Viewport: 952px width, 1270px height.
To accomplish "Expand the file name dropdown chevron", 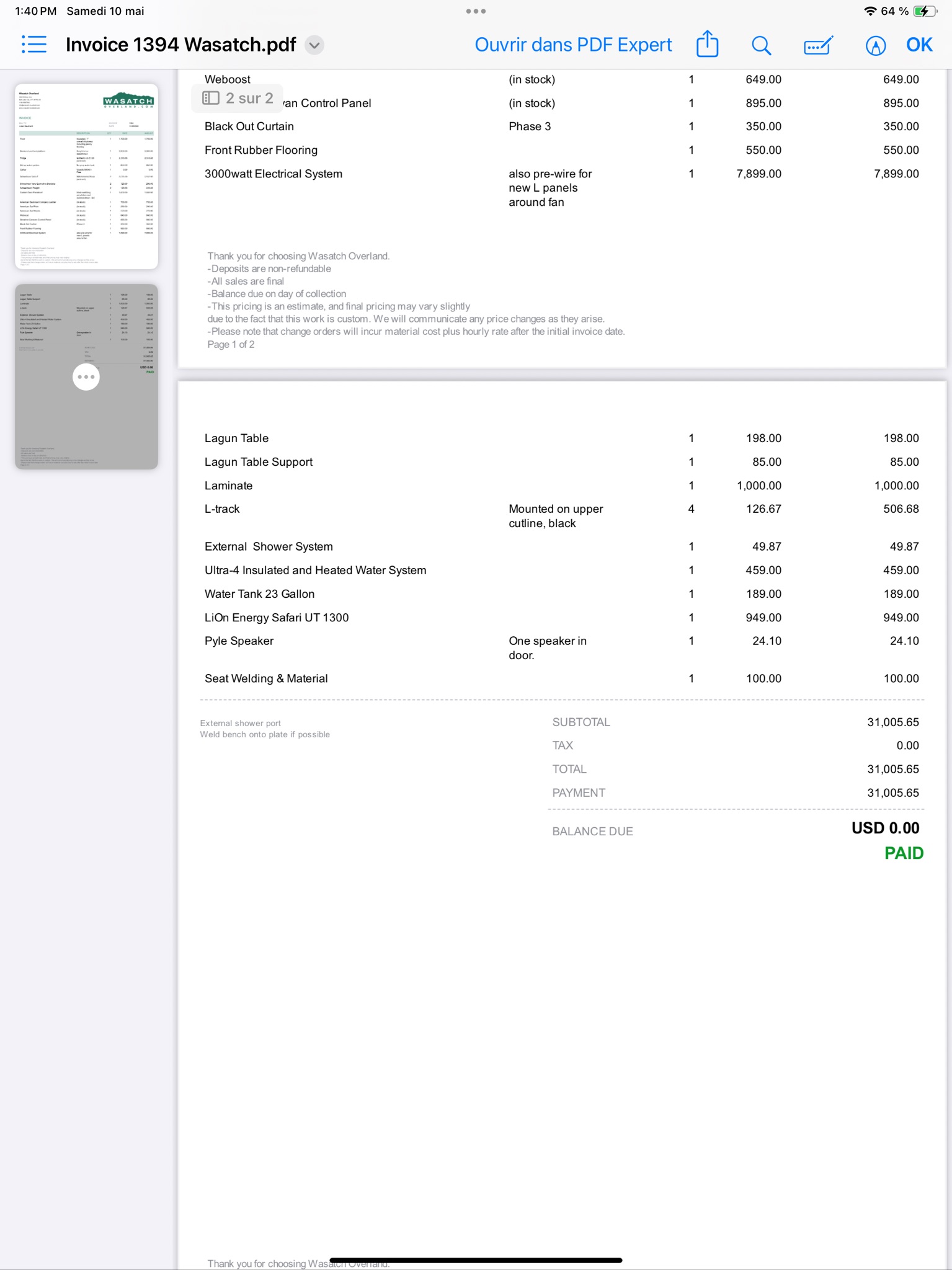I will [x=315, y=45].
